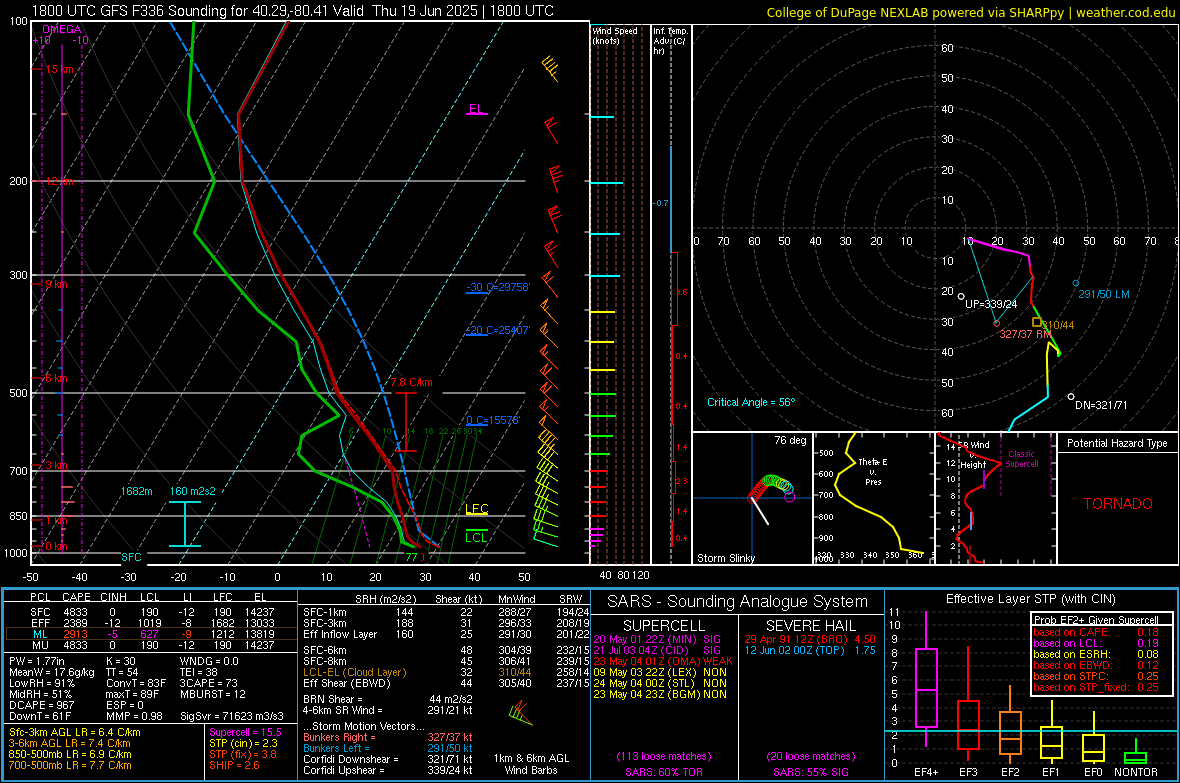This screenshot has height=783, width=1180.
Task: Click the 15 km height marker
Action: click(x=59, y=69)
